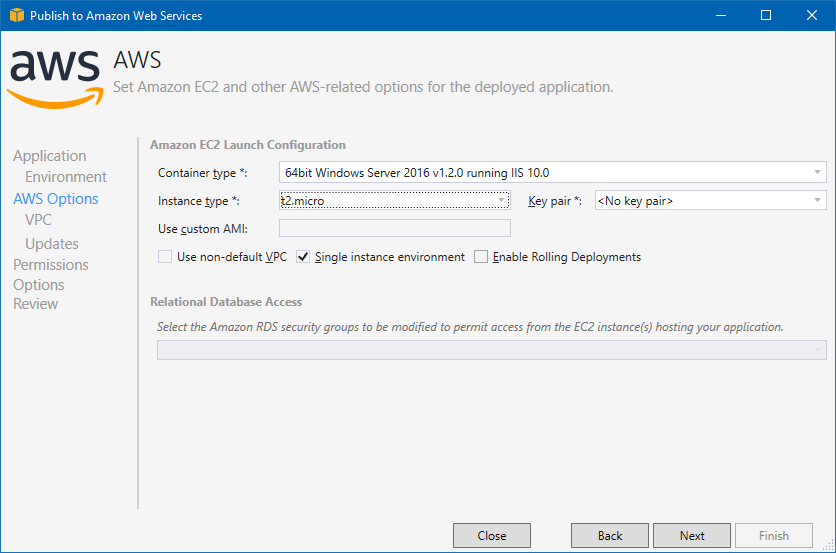Enable Rolling Deployments checkbox
The image size is (836, 553).
coord(481,257)
